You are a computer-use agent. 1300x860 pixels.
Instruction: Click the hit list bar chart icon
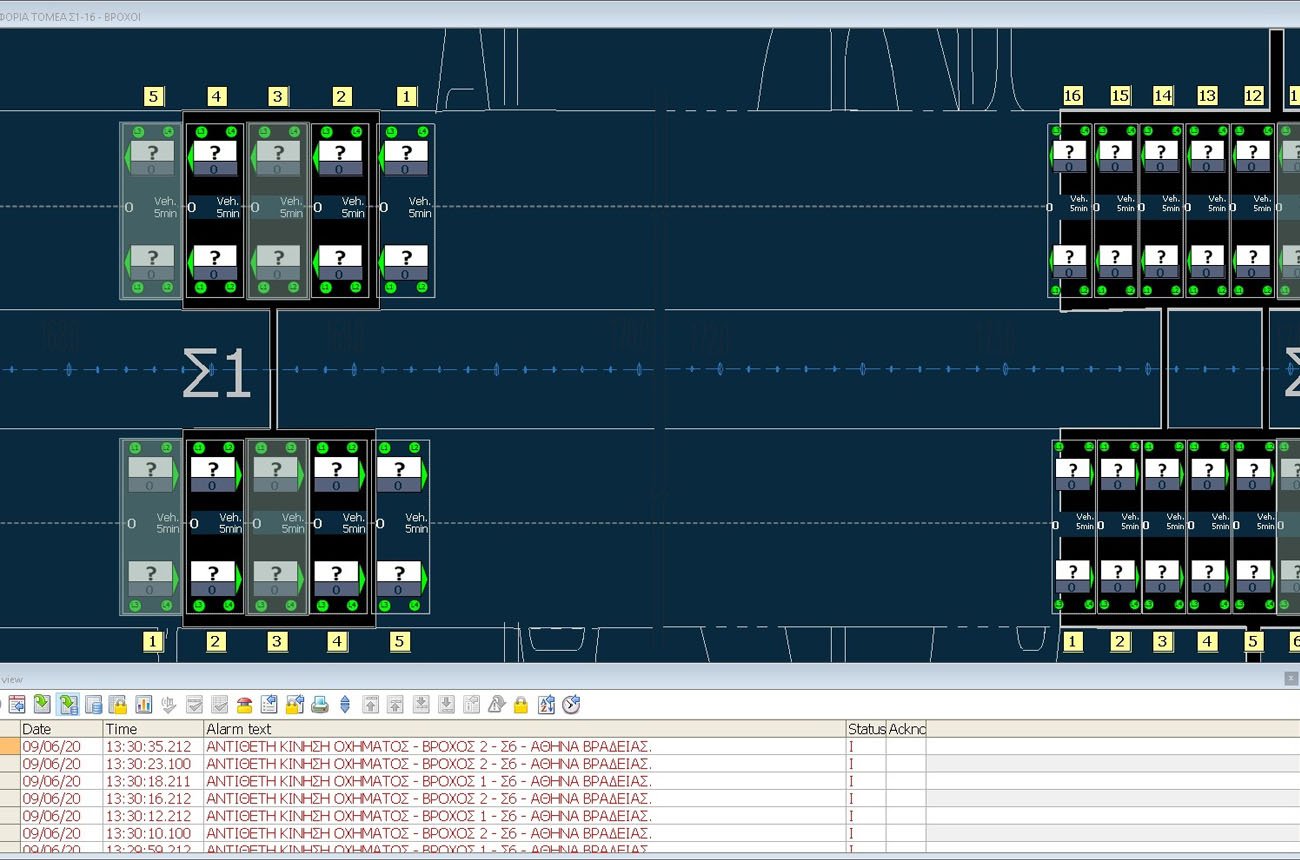click(x=143, y=705)
